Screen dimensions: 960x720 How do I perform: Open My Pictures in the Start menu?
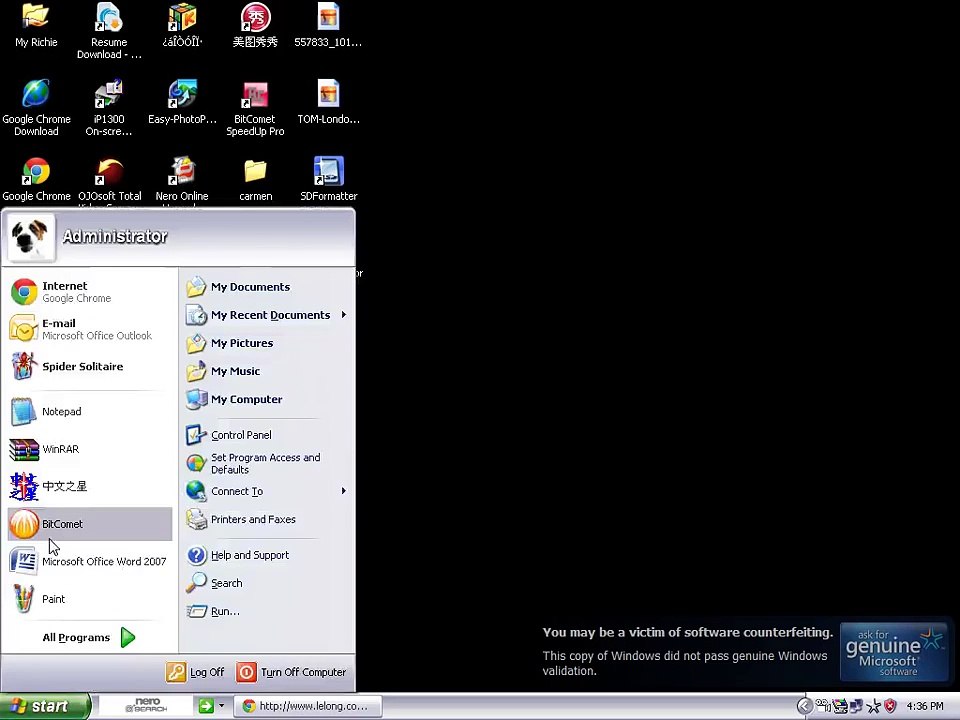pos(267,343)
